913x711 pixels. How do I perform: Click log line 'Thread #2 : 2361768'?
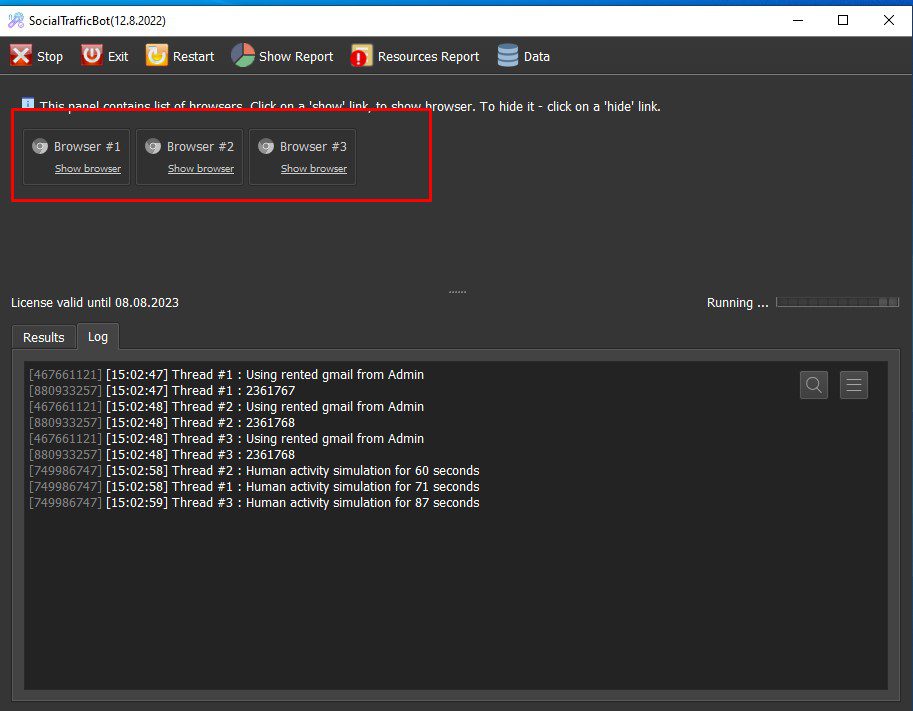tap(162, 423)
